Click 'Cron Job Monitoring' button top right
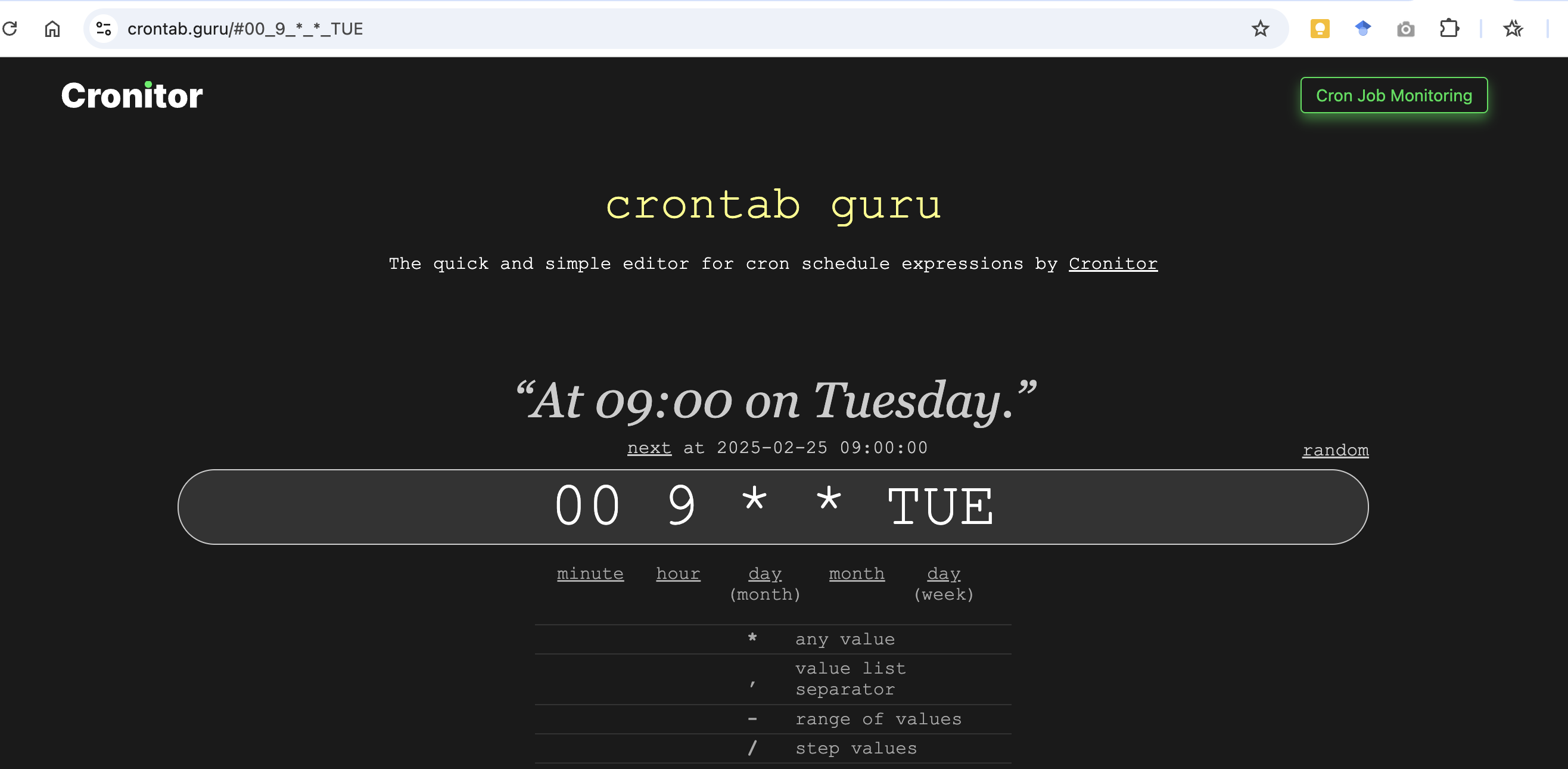This screenshot has width=1568, height=769. pyautogui.click(x=1394, y=95)
